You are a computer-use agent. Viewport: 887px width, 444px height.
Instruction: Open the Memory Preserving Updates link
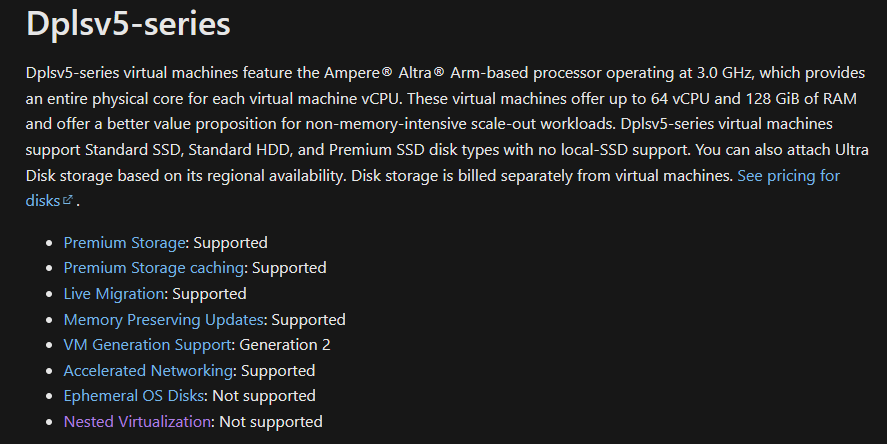pyautogui.click(x=163, y=320)
